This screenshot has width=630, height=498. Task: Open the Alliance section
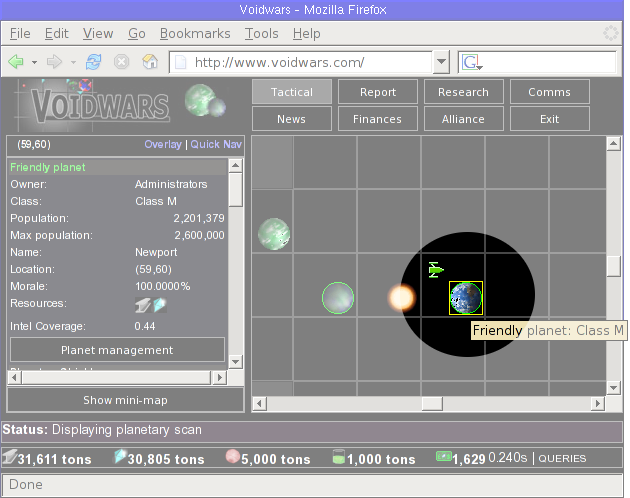463,119
